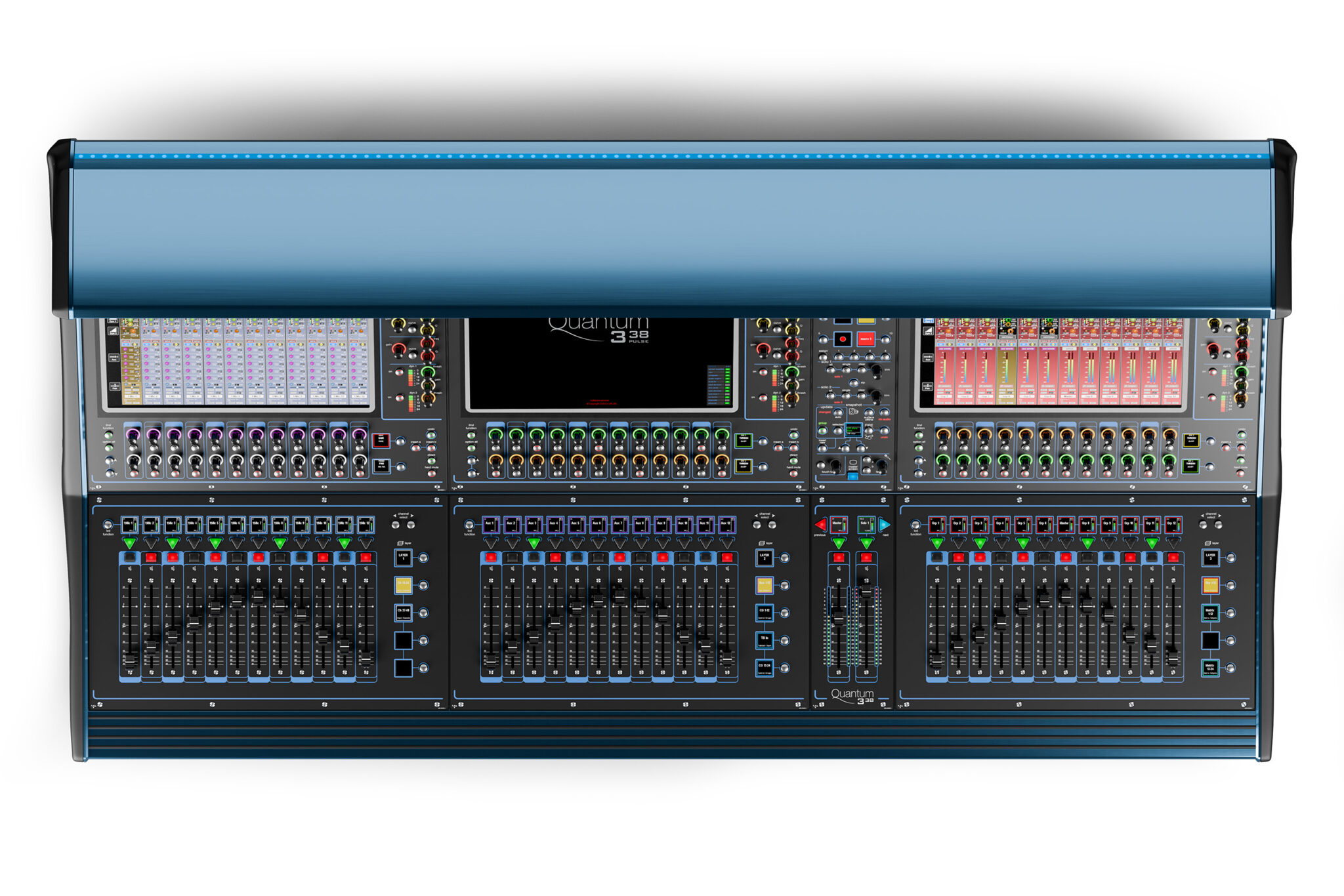
Task: Tap the Aux 1 LCD channel display
Action: pyautogui.click(x=491, y=525)
